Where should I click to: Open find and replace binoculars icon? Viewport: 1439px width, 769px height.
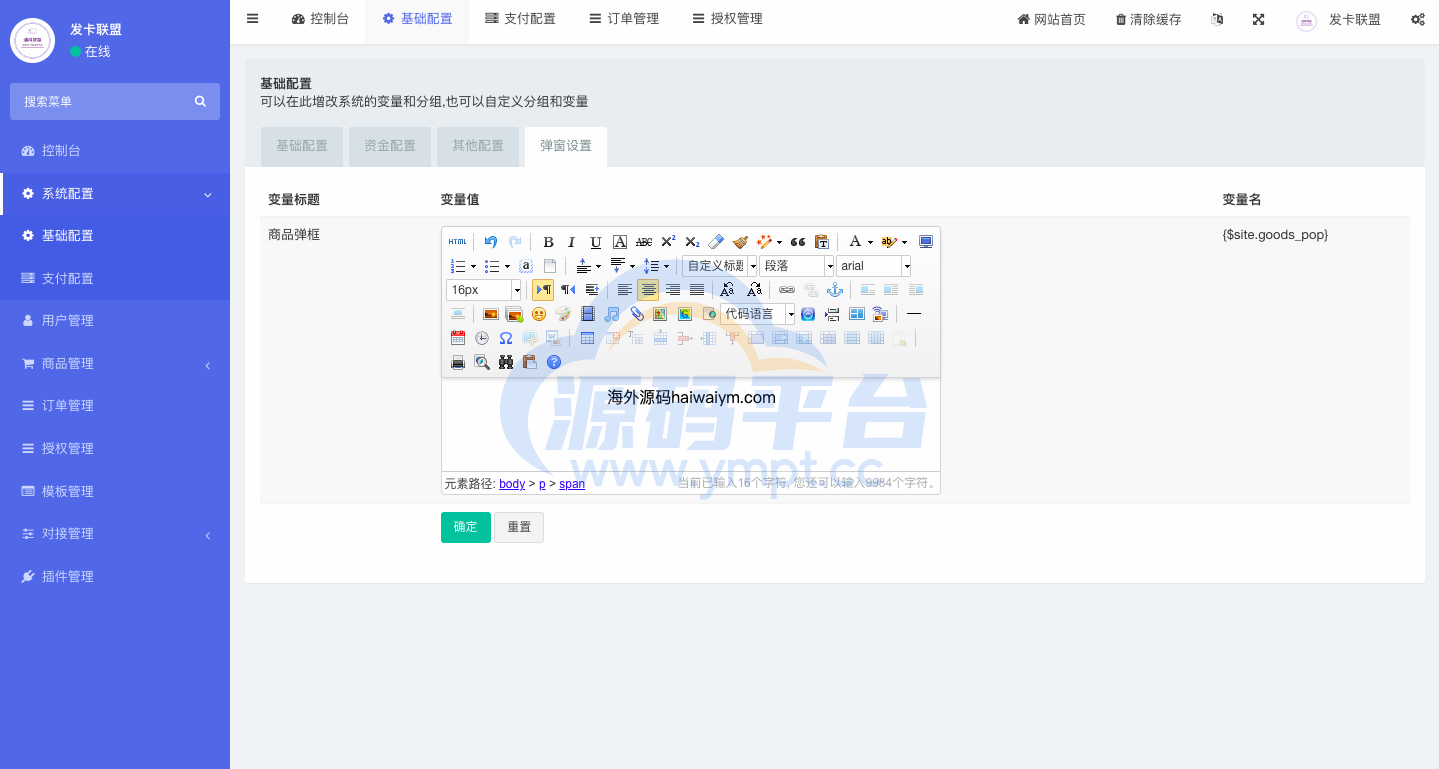506,362
